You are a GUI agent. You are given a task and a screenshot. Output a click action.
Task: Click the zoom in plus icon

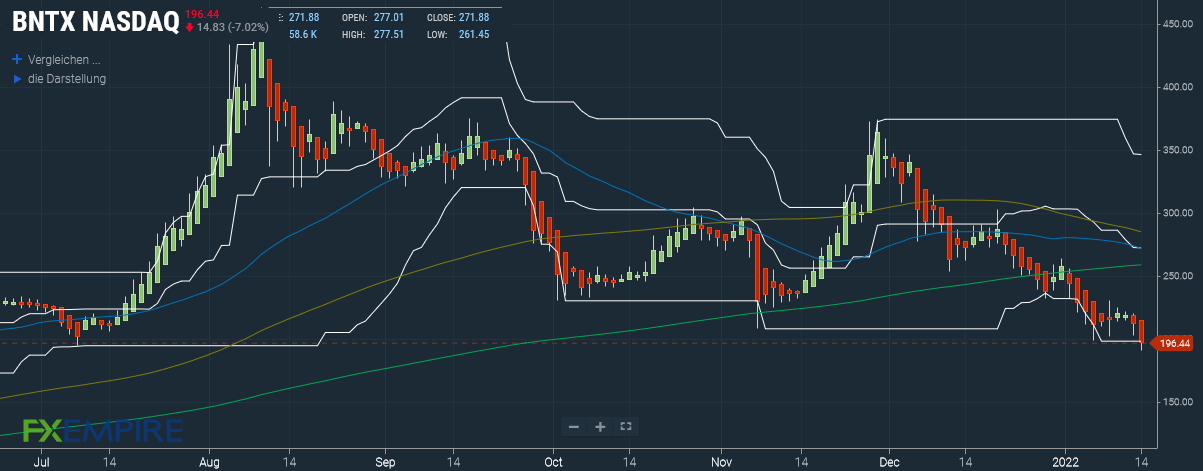[600, 426]
